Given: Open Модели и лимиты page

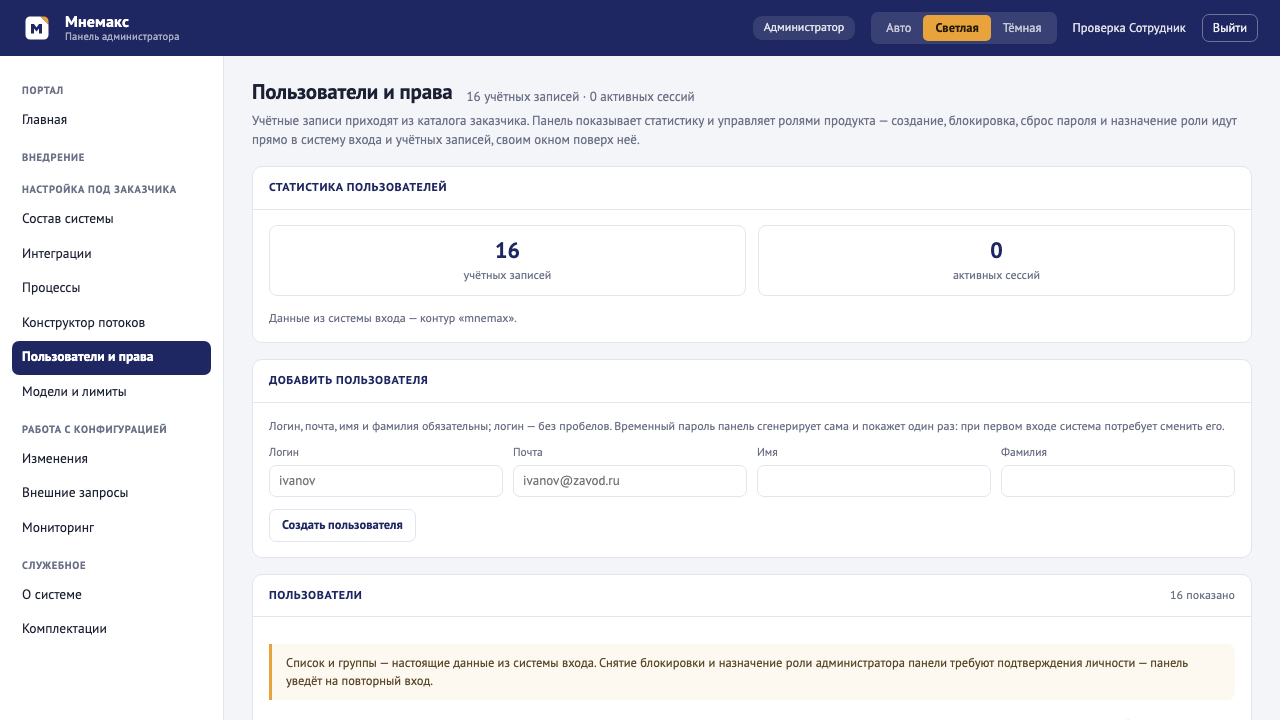Looking at the screenshot, I should click(x=111, y=392).
